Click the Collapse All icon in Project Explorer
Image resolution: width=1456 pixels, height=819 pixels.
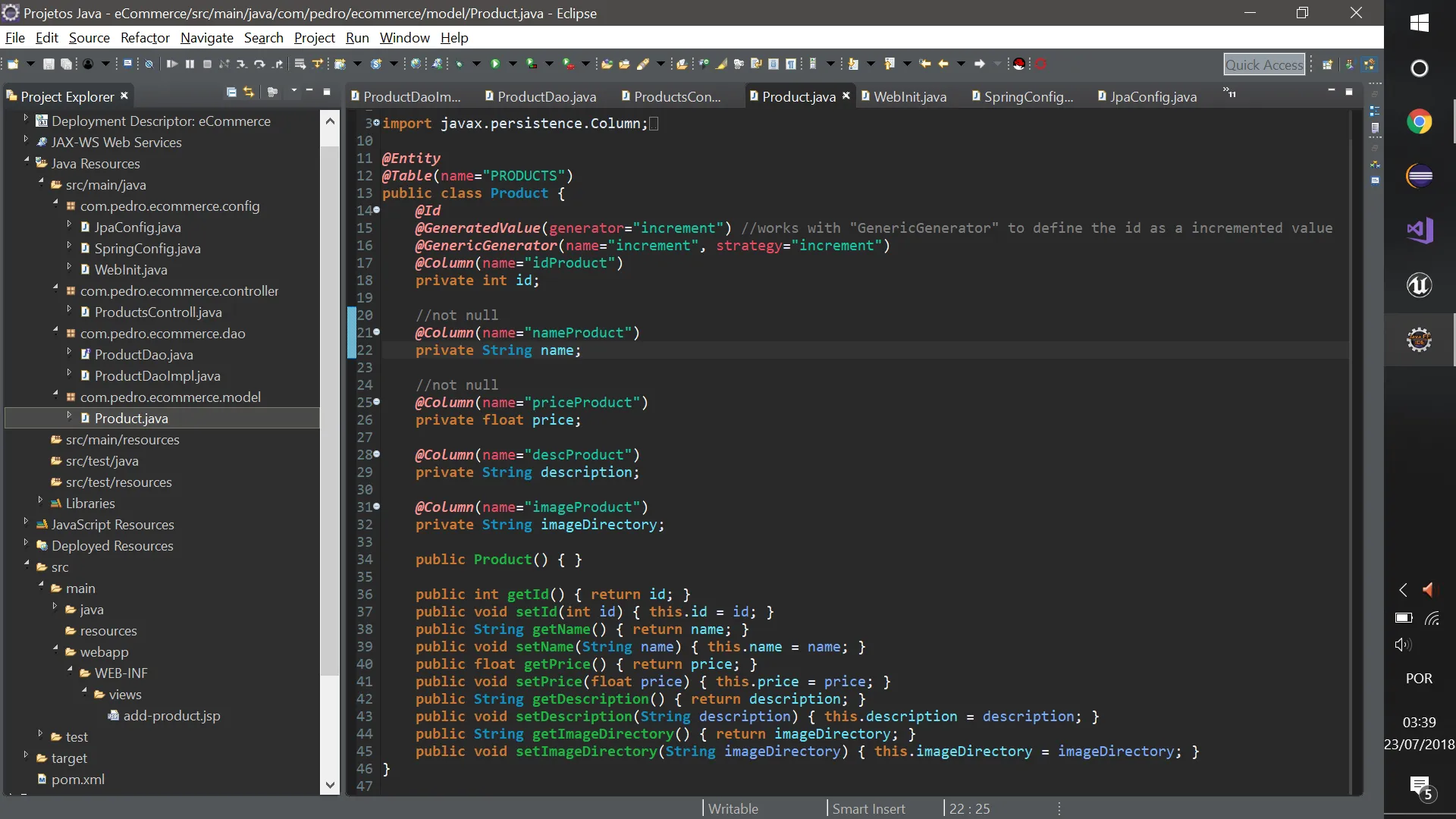click(231, 93)
